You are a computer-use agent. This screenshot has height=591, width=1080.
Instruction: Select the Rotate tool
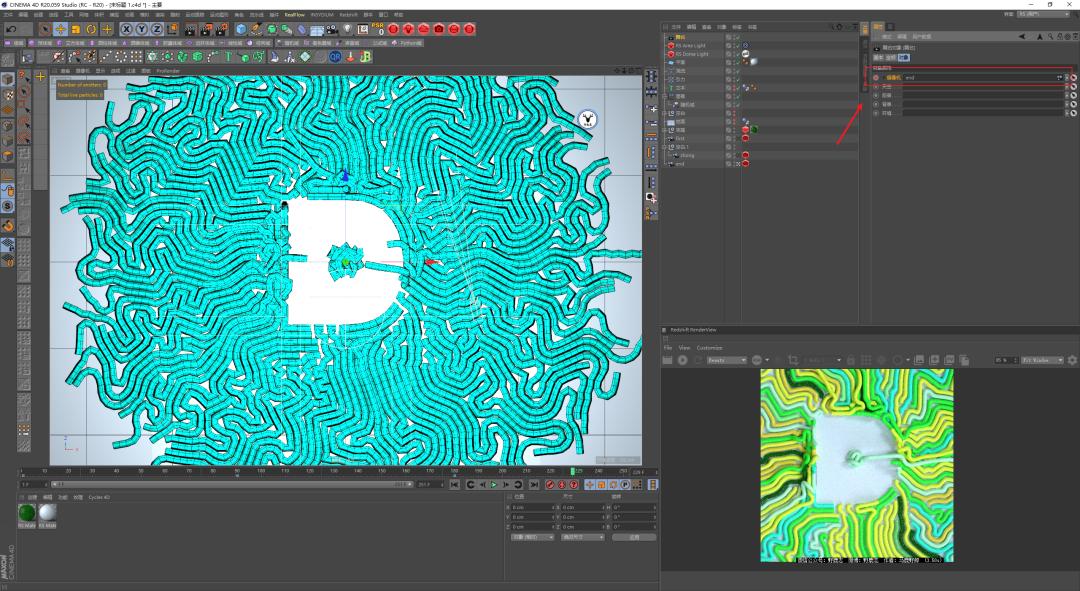[x=89, y=29]
